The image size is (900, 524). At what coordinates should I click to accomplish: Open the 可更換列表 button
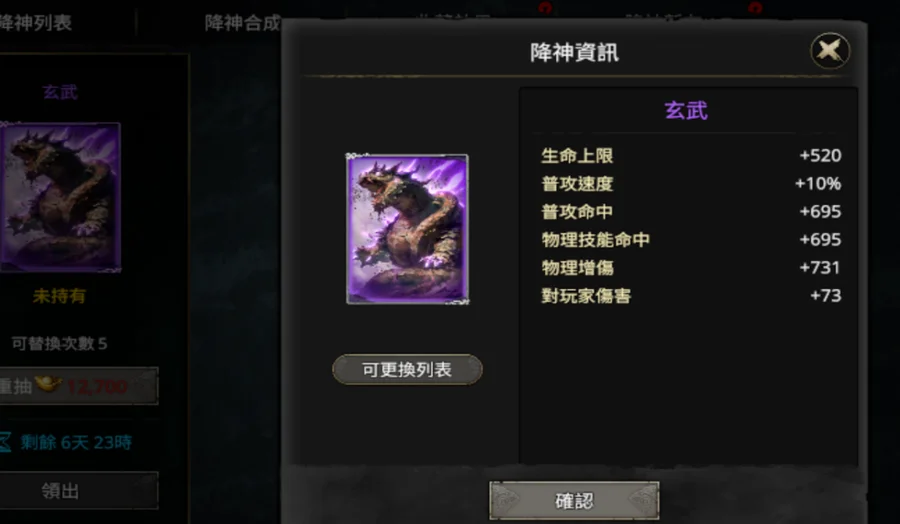click(x=407, y=370)
